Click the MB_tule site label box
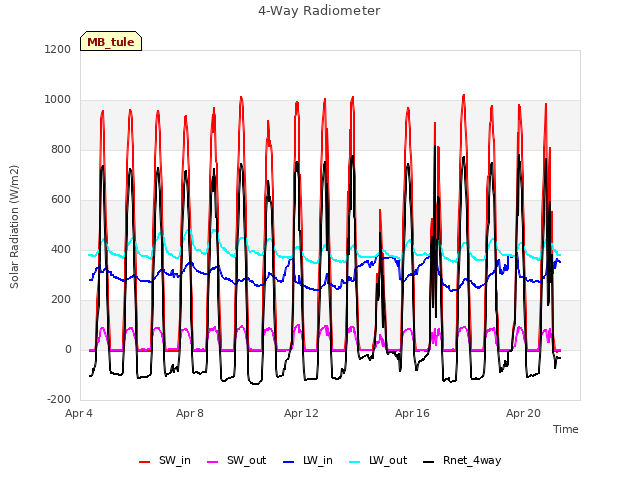 point(111,41)
